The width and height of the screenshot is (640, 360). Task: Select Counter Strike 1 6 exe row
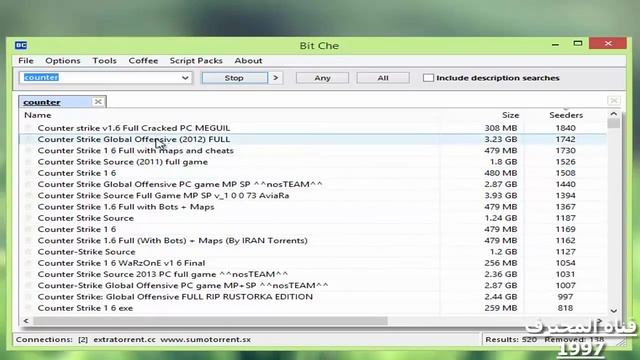[313, 308]
